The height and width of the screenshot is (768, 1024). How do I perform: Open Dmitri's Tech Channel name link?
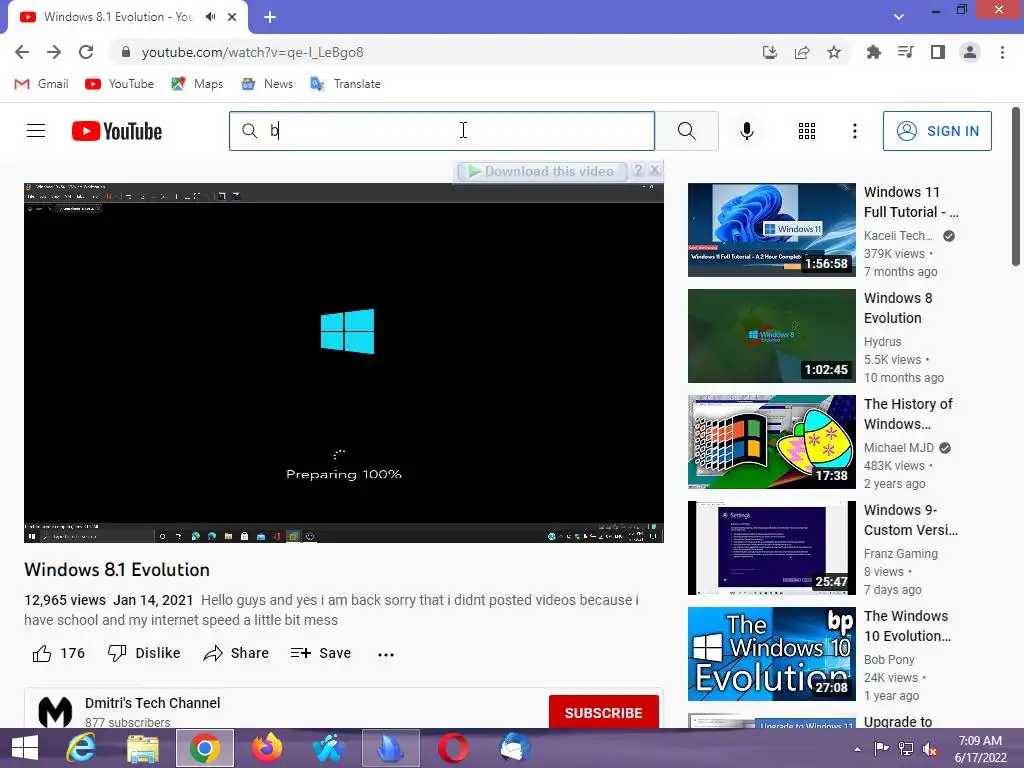pyautogui.click(x=152, y=703)
